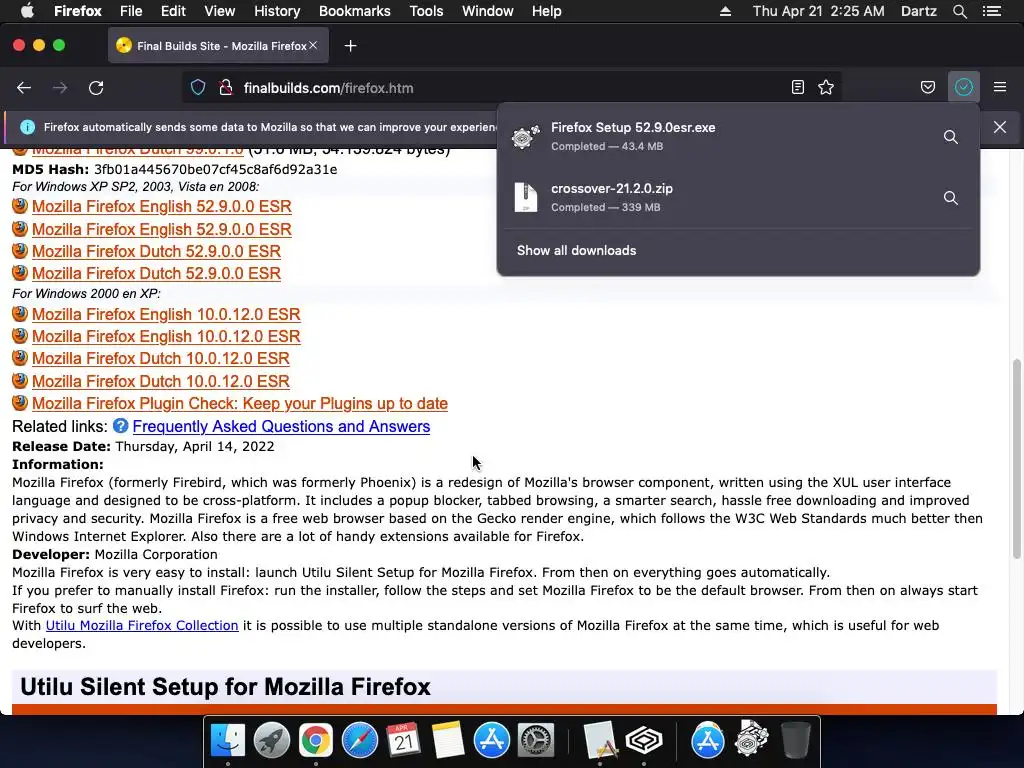Click the MD5 hash value text

click(x=216, y=170)
